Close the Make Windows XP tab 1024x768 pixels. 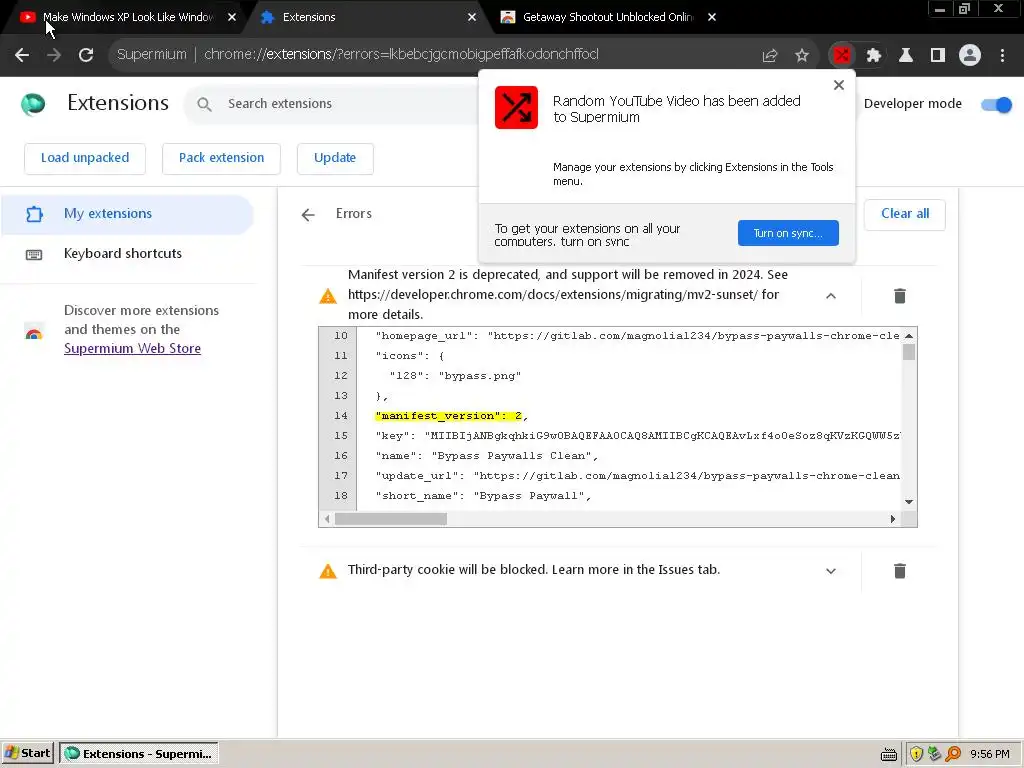click(232, 18)
